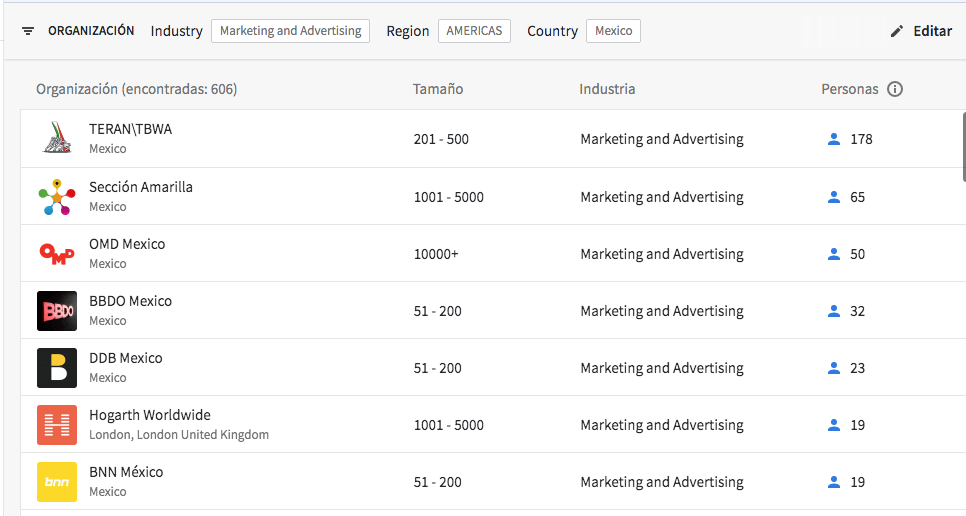The width and height of the screenshot is (966, 516).
Task: Click the DDB Mexico logo
Action: point(57,368)
